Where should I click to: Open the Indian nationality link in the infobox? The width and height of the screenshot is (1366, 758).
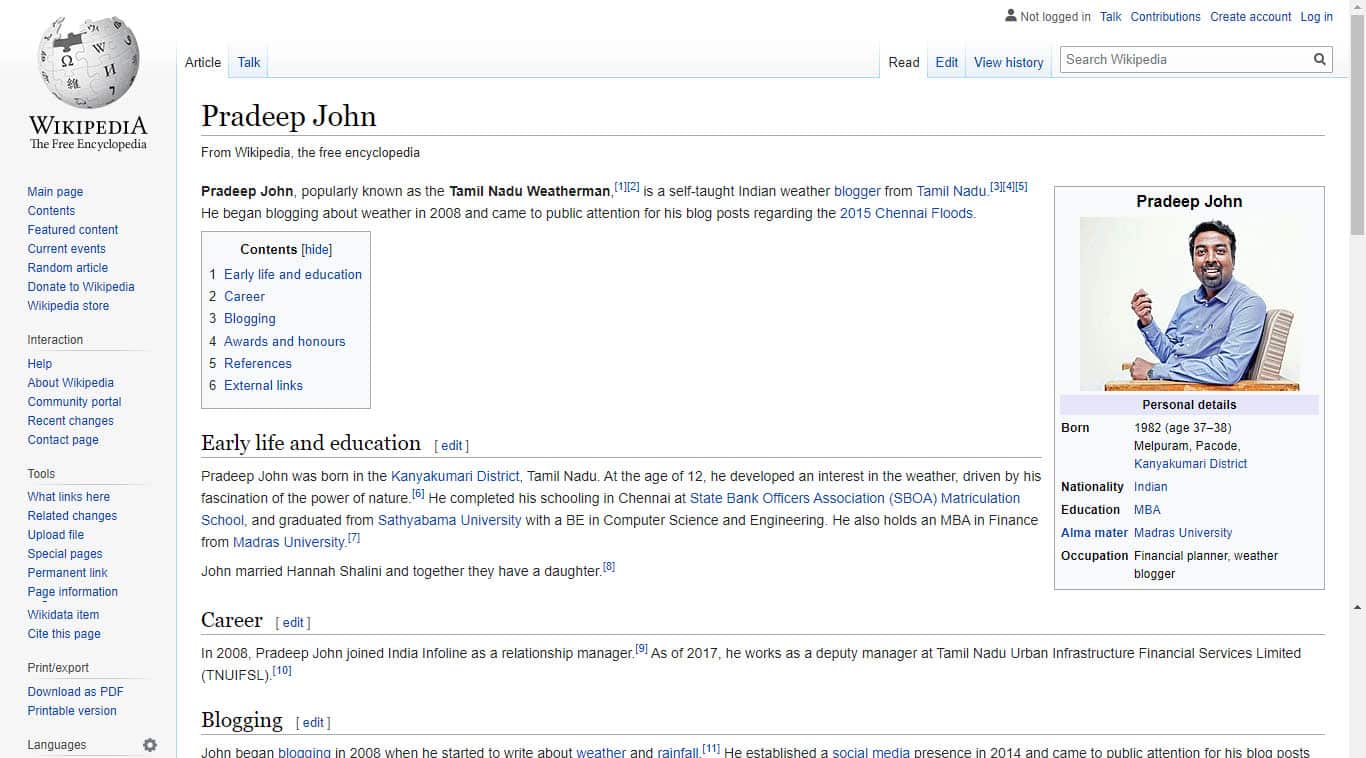pos(1151,487)
